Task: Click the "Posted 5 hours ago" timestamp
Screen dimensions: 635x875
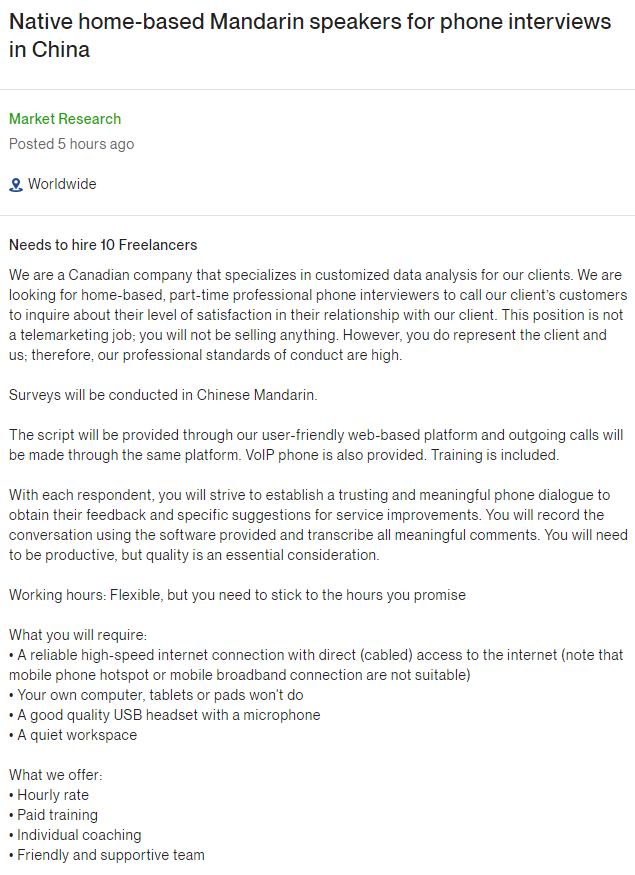Action: pos(71,144)
